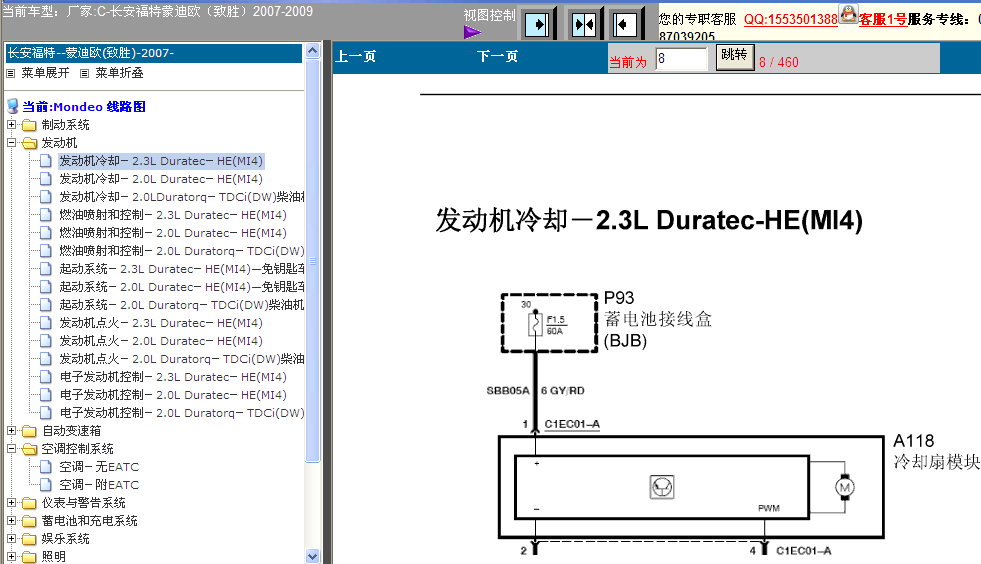
Task: Click the open folder icon for 发动机
Action: click(x=29, y=143)
